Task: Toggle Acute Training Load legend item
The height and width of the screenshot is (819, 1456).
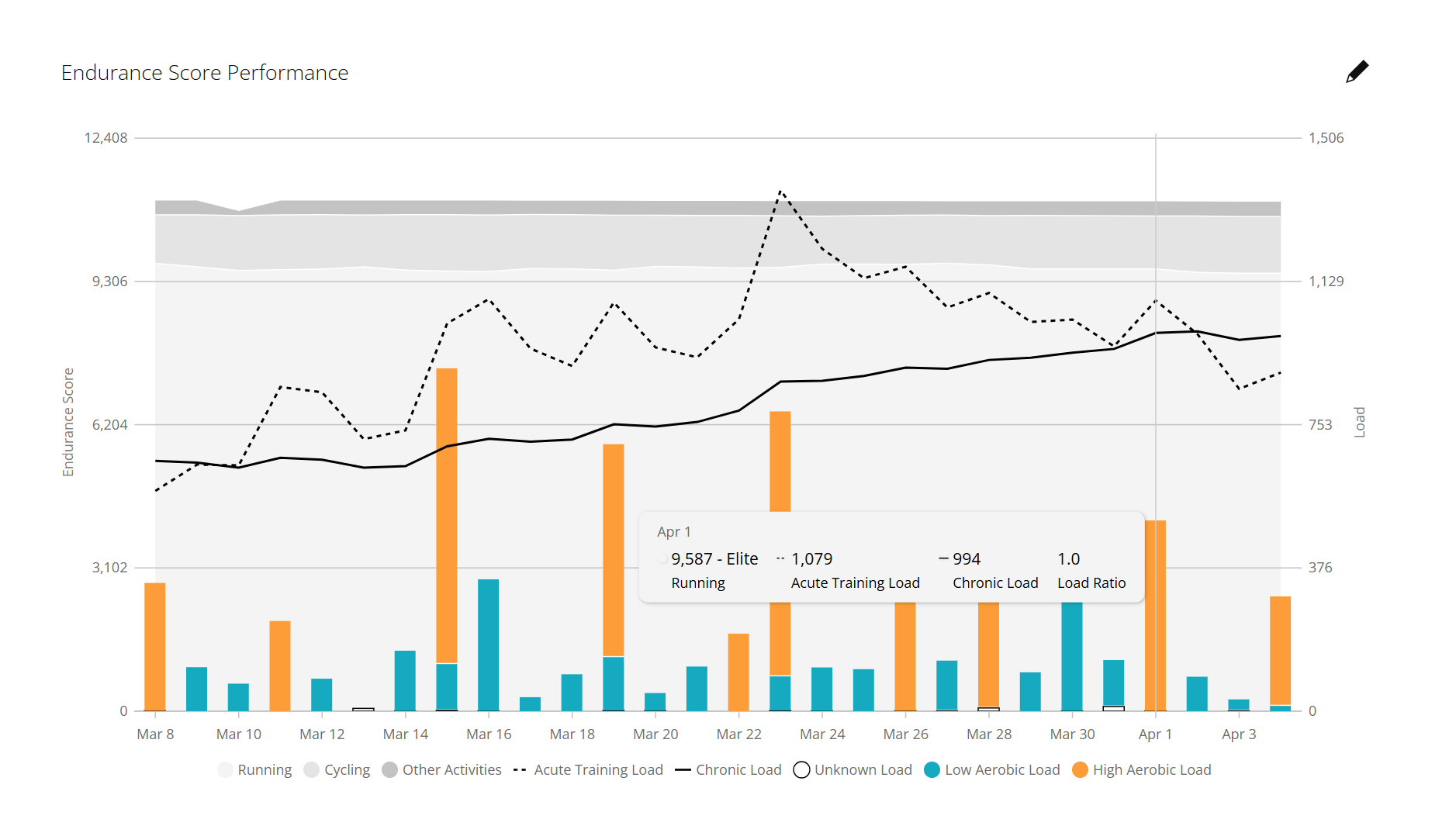Action: [x=589, y=769]
